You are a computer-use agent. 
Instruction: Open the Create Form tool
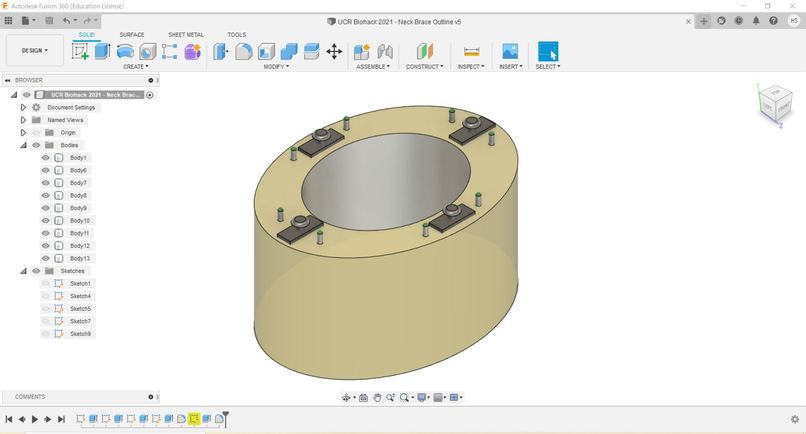pos(192,51)
